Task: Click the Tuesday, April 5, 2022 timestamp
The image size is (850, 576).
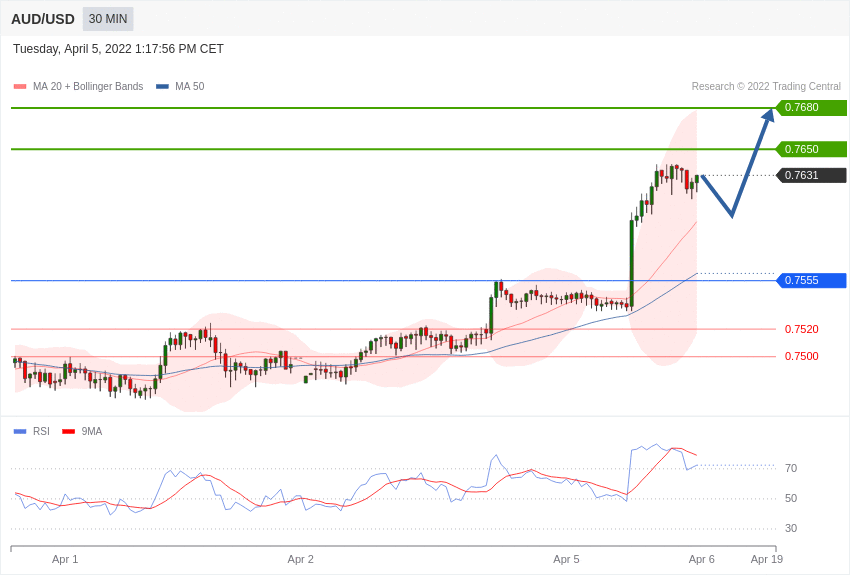Action: [x=118, y=49]
